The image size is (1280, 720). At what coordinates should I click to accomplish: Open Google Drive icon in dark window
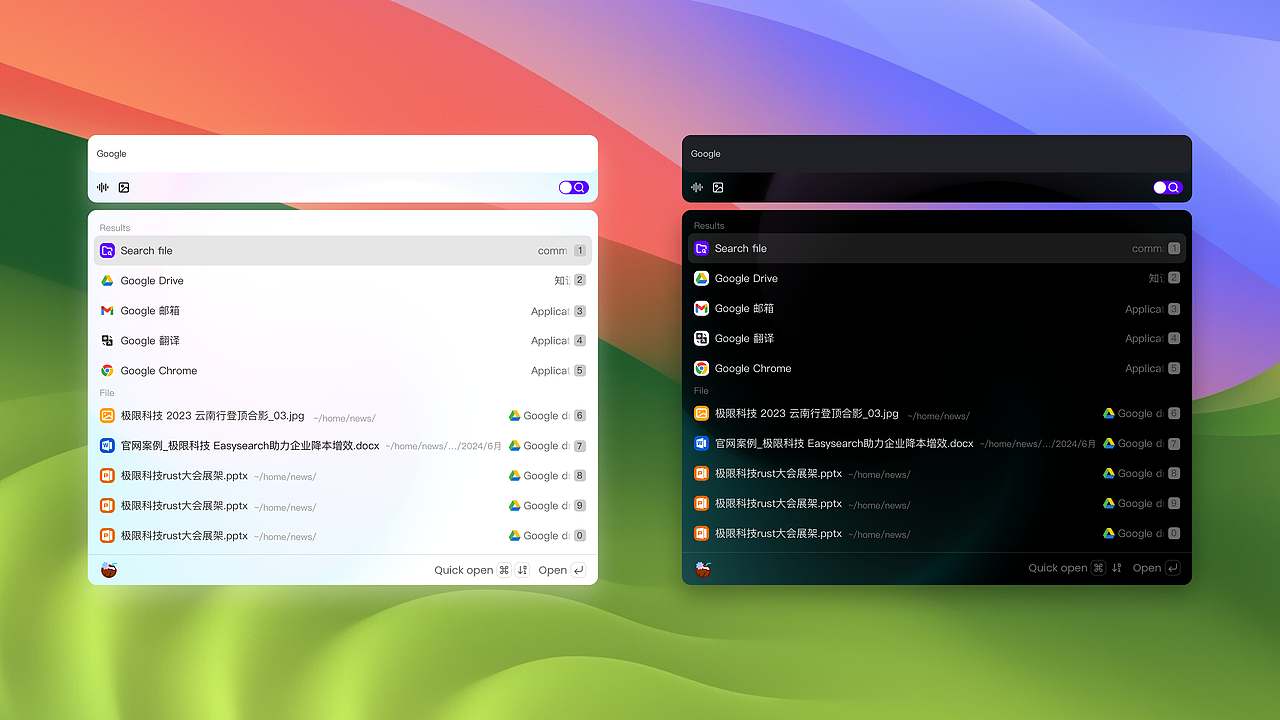click(701, 279)
